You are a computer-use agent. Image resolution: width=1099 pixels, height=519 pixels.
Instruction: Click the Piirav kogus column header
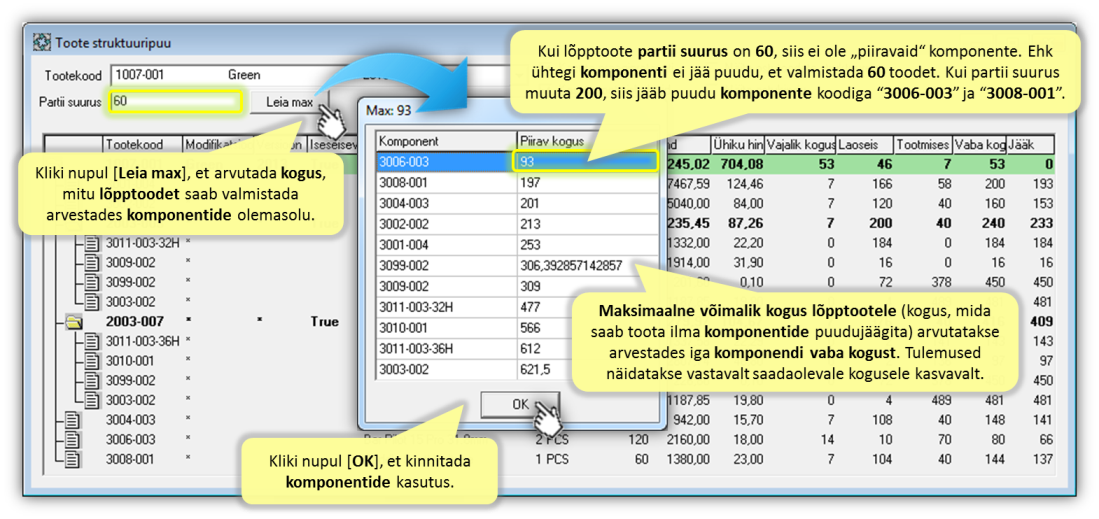(587, 141)
